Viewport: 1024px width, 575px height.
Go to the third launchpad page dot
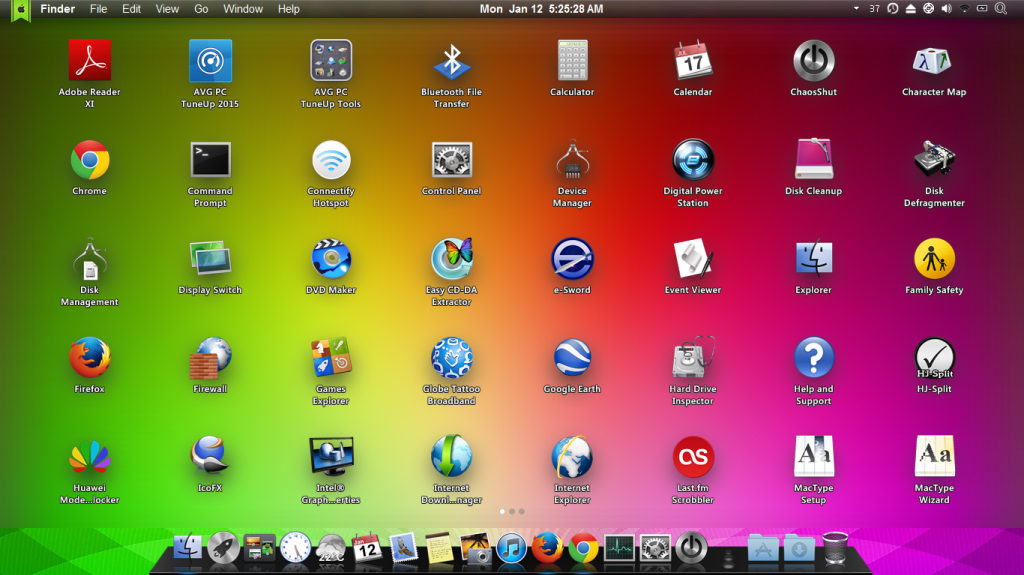[x=522, y=511]
